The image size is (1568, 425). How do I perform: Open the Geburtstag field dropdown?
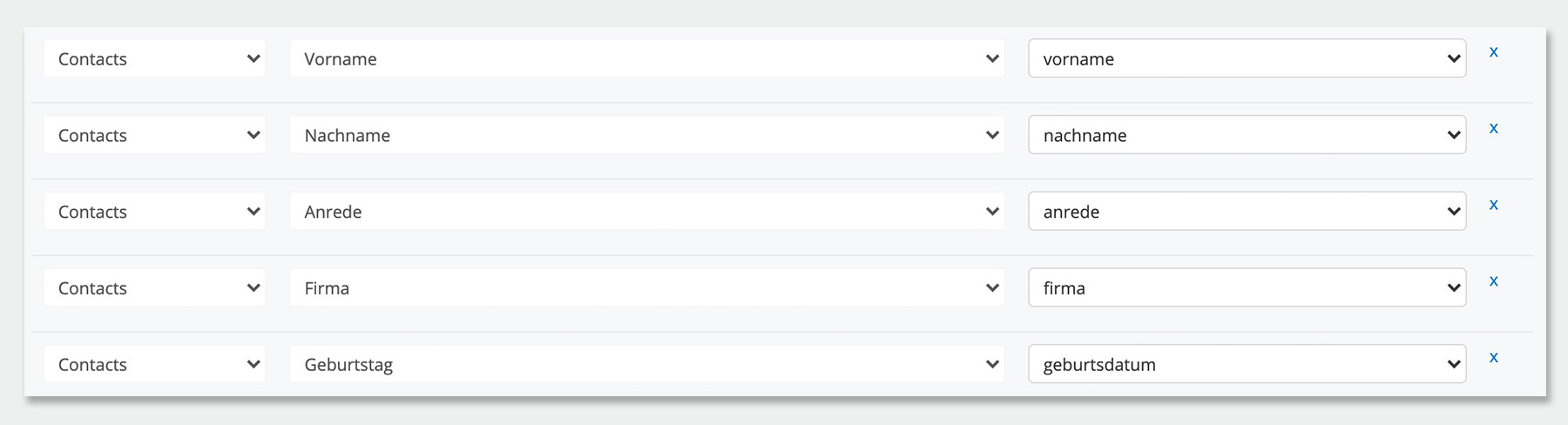pyautogui.click(x=646, y=364)
